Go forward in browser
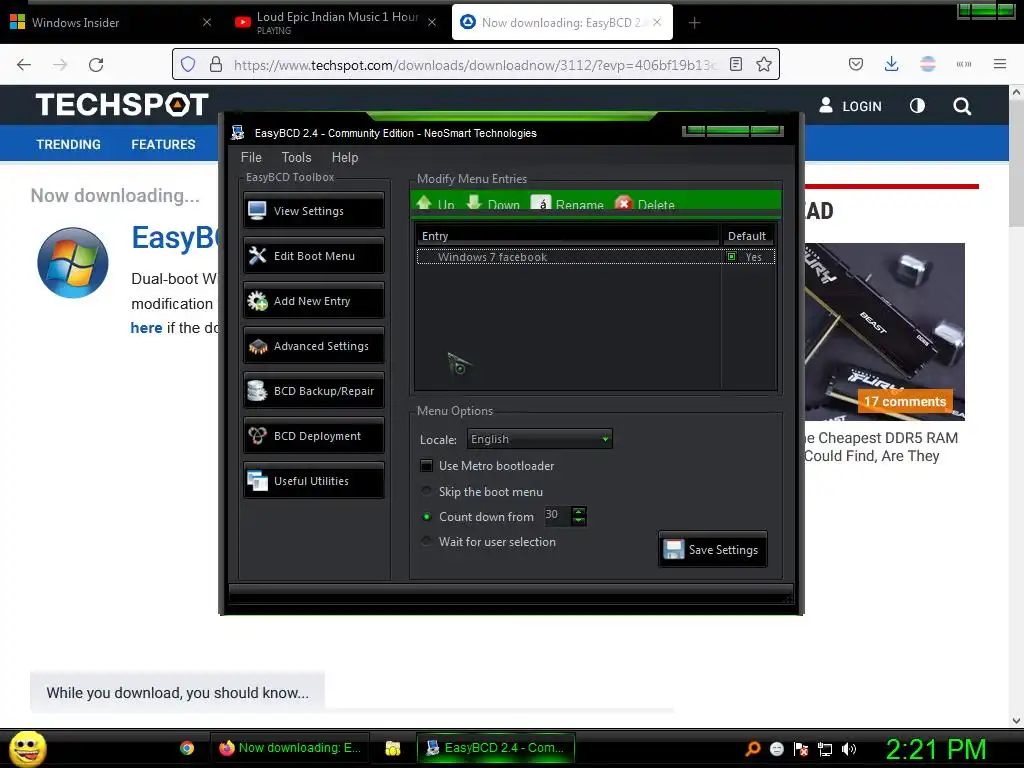 point(60,64)
